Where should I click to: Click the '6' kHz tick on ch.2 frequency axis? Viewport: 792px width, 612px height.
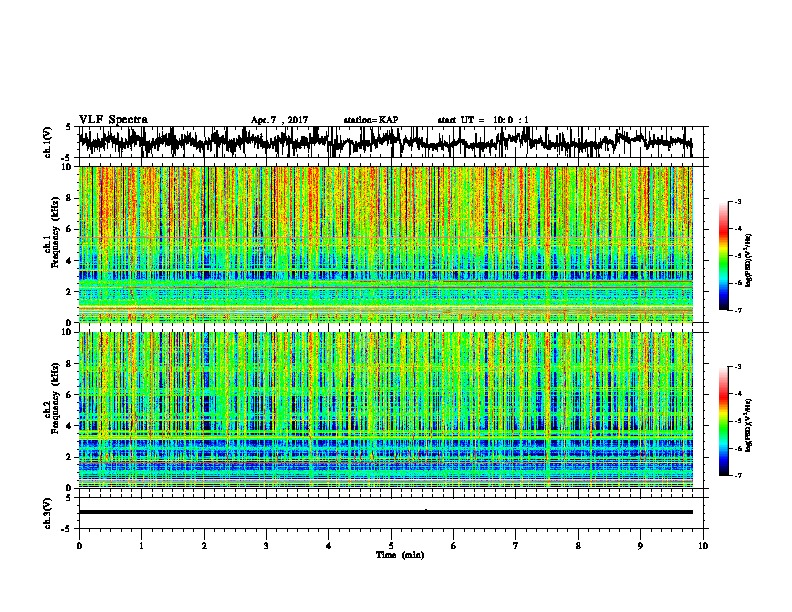point(70,395)
